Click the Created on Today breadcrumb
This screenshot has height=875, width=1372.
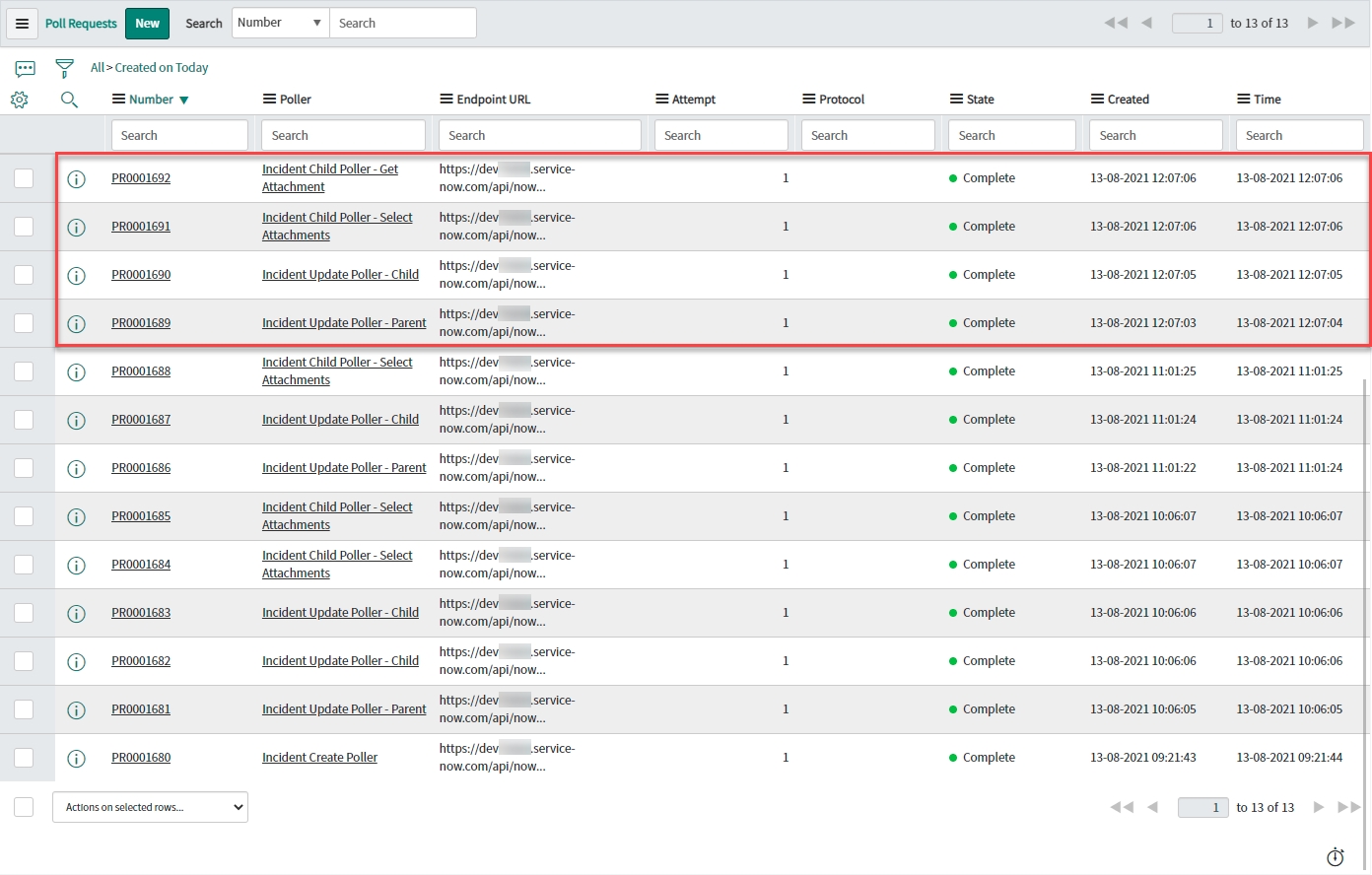point(162,68)
